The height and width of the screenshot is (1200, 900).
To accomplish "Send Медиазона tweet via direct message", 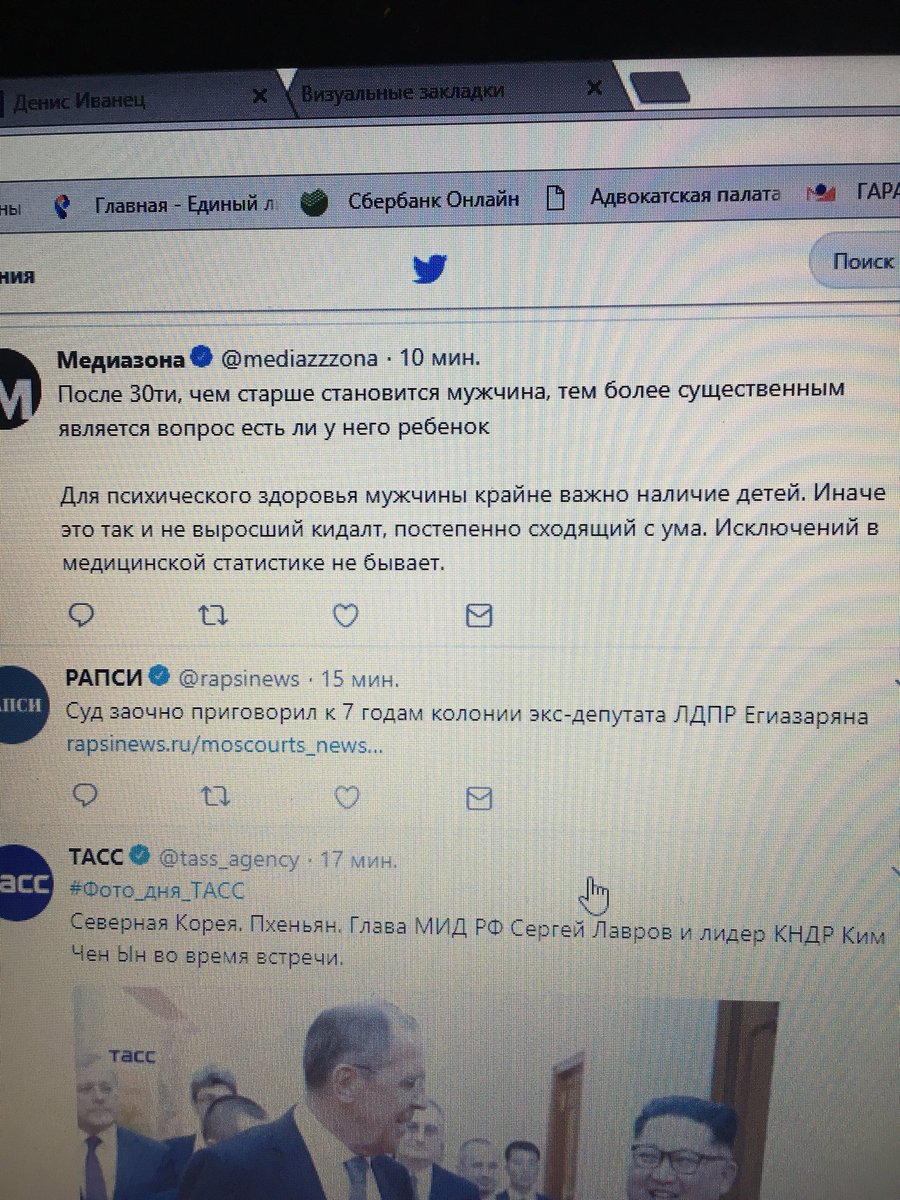I will pyautogui.click(x=479, y=616).
